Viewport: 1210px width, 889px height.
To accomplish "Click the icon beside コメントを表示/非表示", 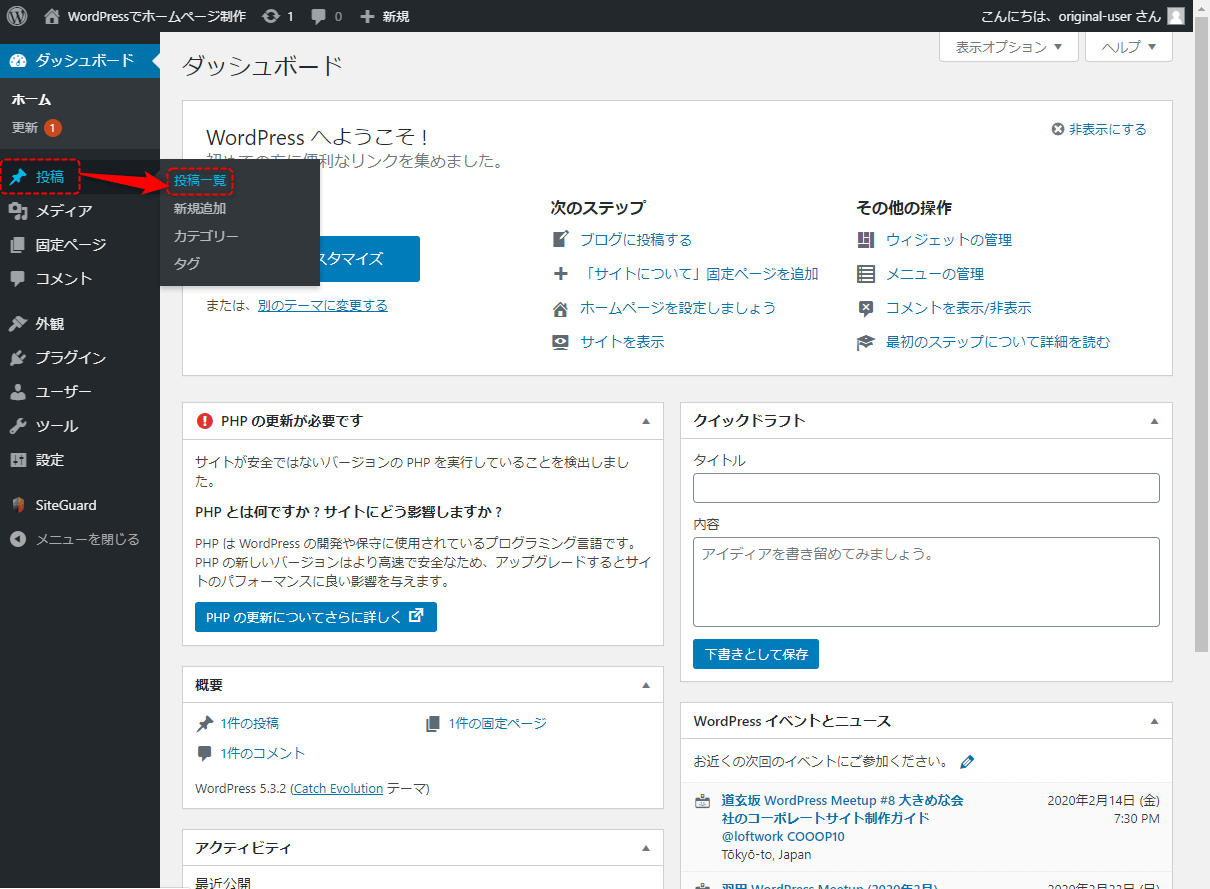I will (866, 308).
